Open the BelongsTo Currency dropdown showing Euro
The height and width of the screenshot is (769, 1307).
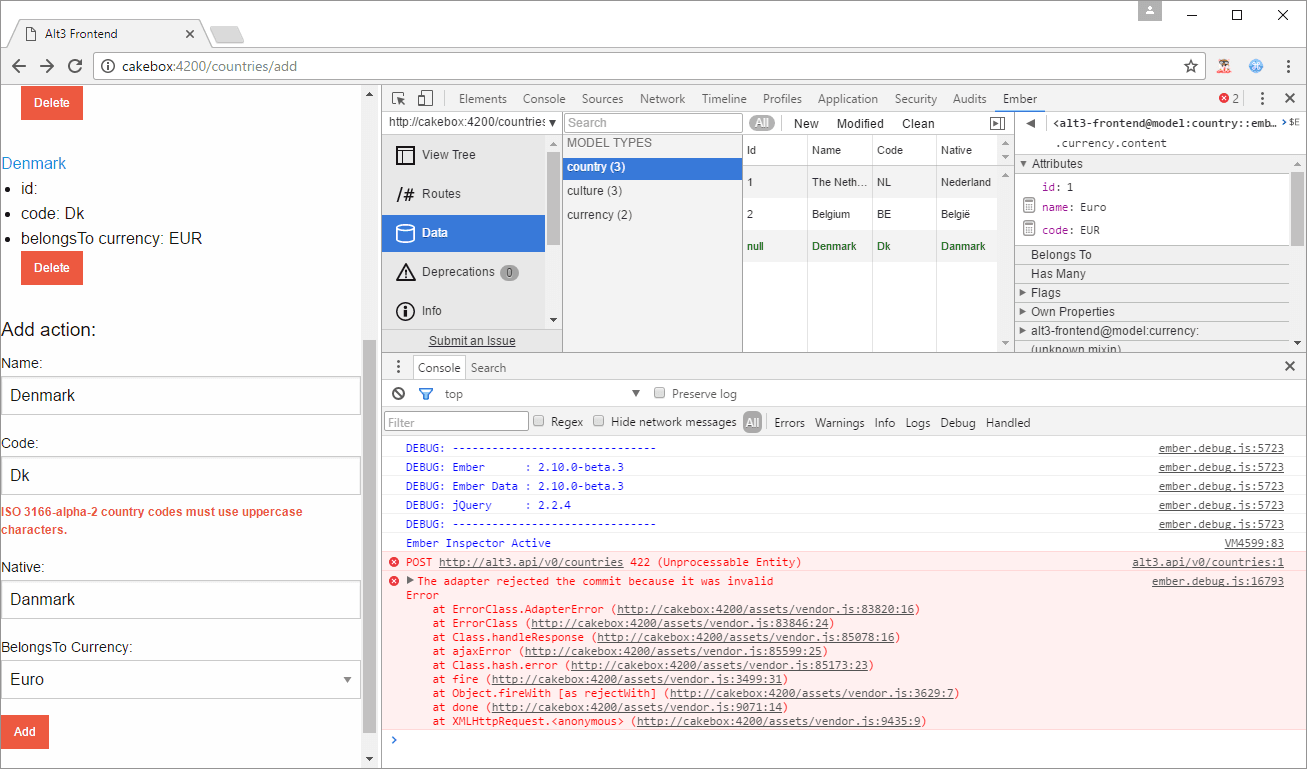pos(180,679)
